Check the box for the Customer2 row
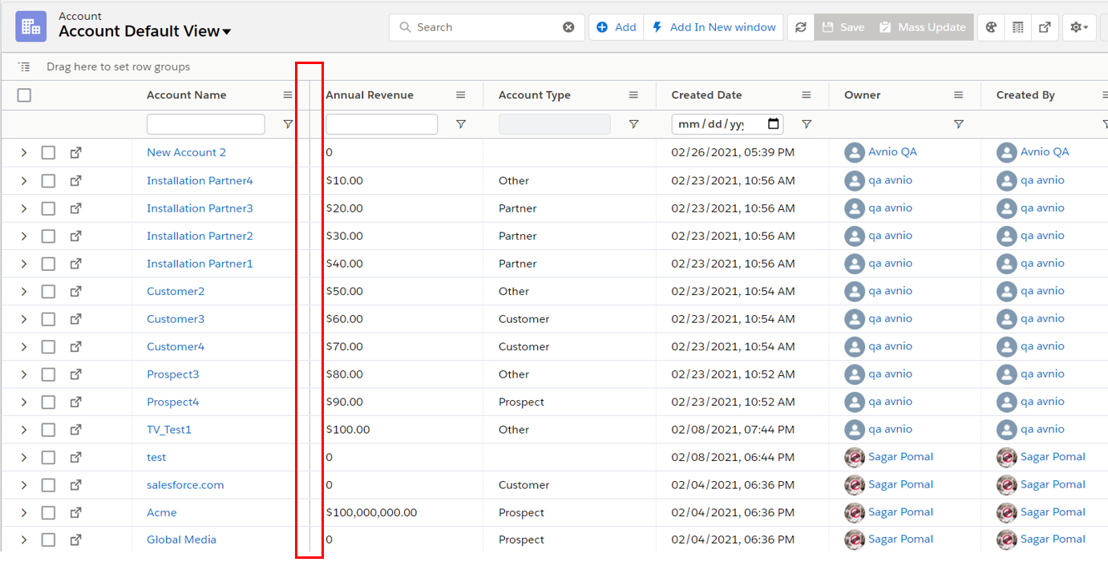This screenshot has height=564, width=1108. pyautogui.click(x=48, y=292)
